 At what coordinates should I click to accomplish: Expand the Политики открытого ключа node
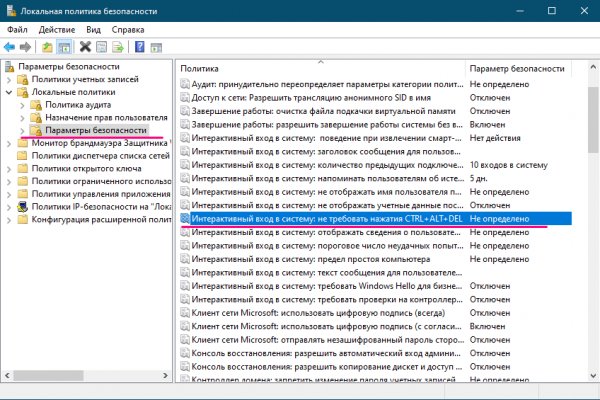tap(9, 168)
